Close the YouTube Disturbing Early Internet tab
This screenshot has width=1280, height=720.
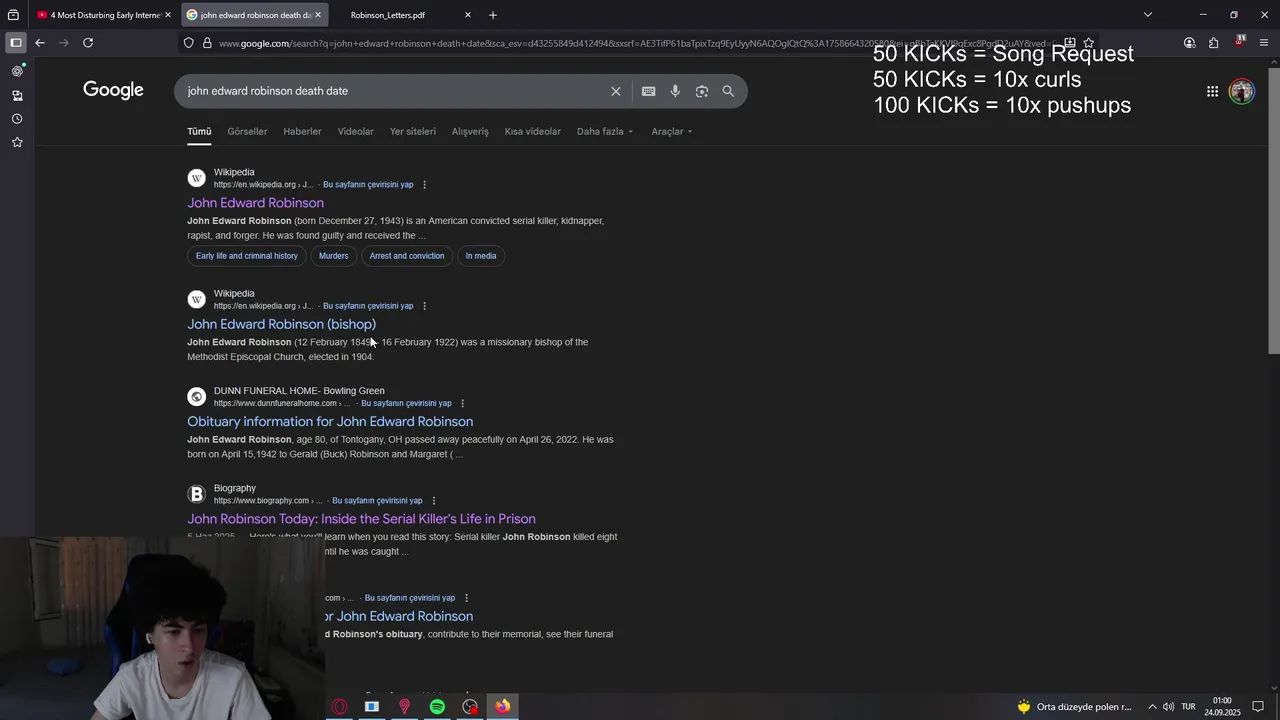[x=168, y=15]
